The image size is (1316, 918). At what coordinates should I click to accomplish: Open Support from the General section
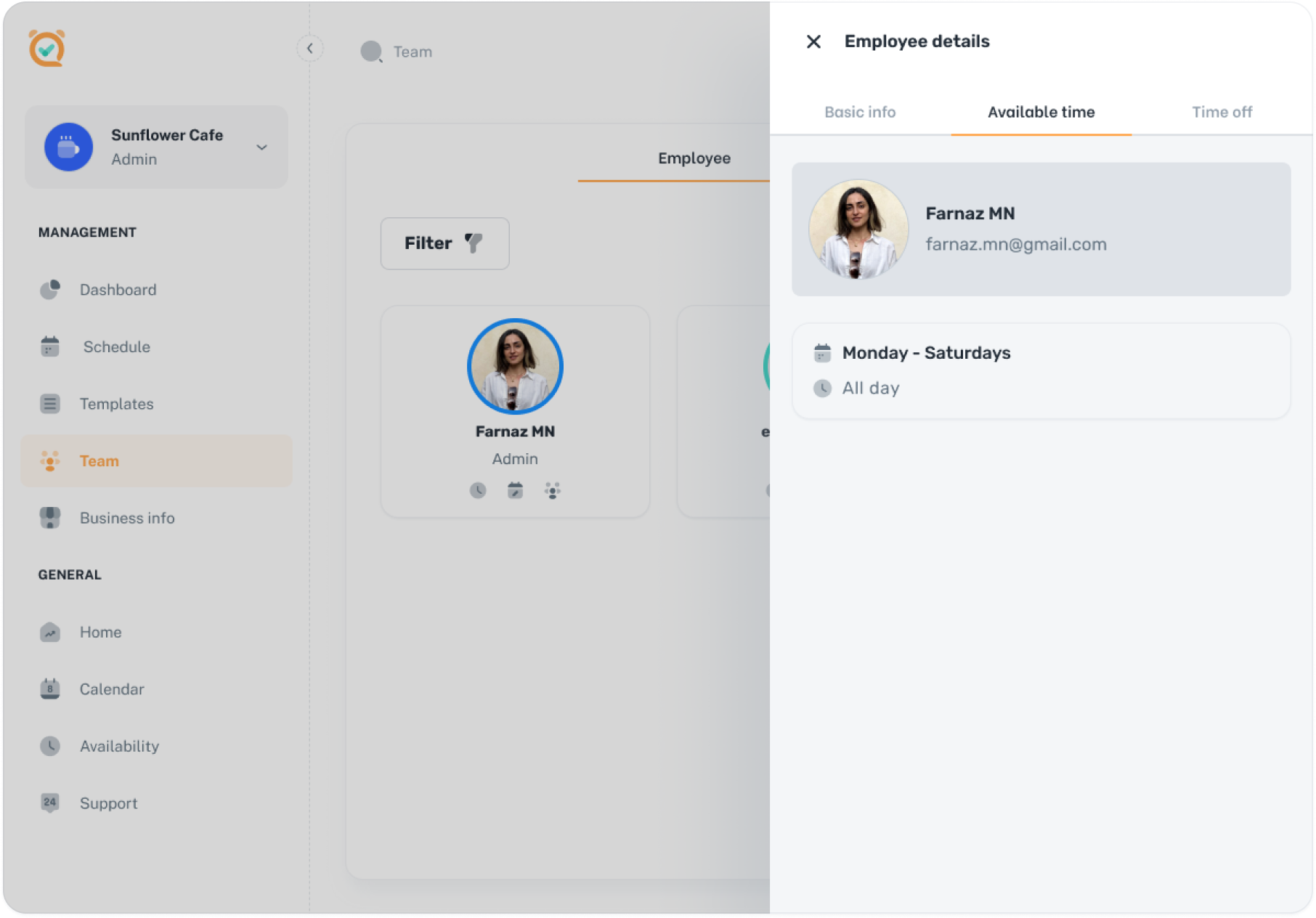click(x=108, y=803)
